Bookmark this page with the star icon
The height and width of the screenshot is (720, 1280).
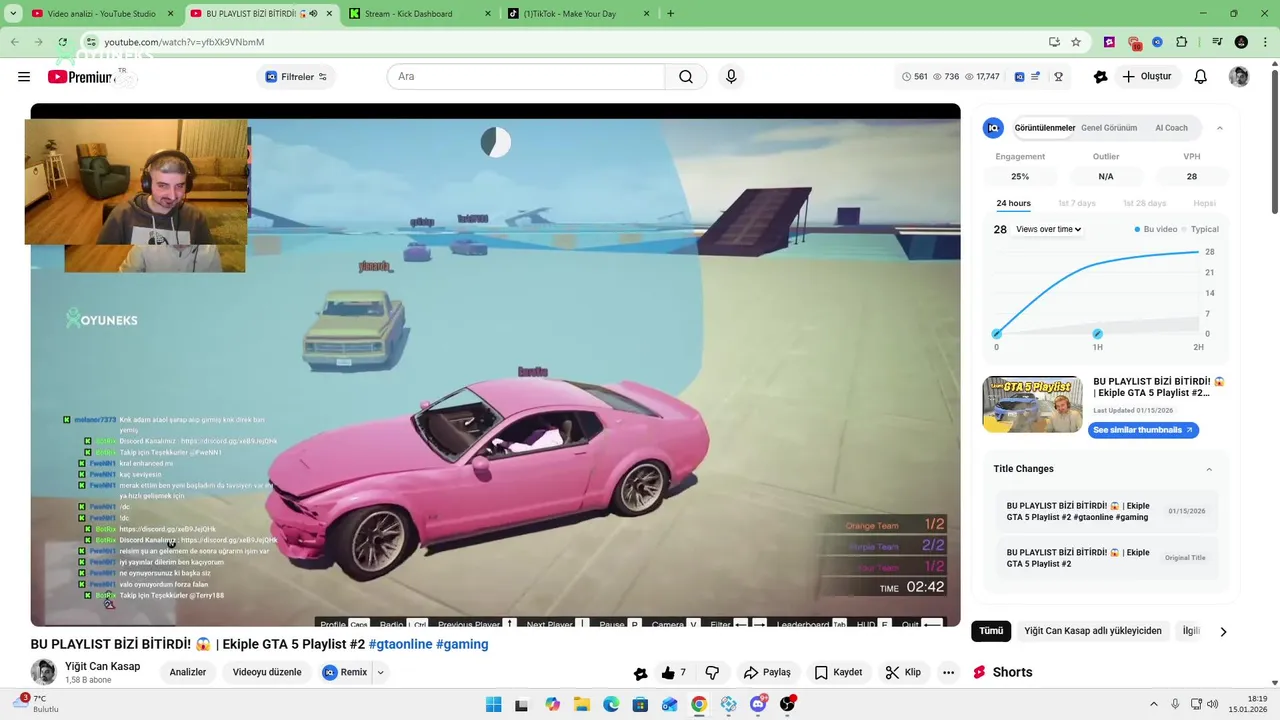click(x=1076, y=42)
